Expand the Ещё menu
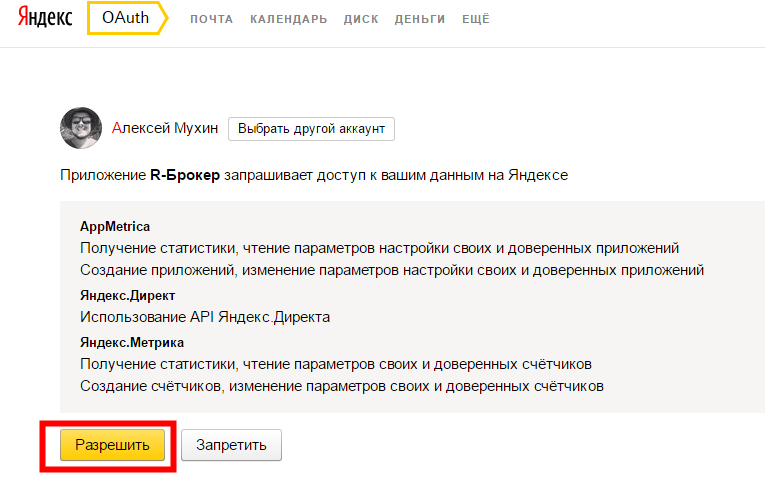This screenshot has height=498, width=765. [x=476, y=19]
